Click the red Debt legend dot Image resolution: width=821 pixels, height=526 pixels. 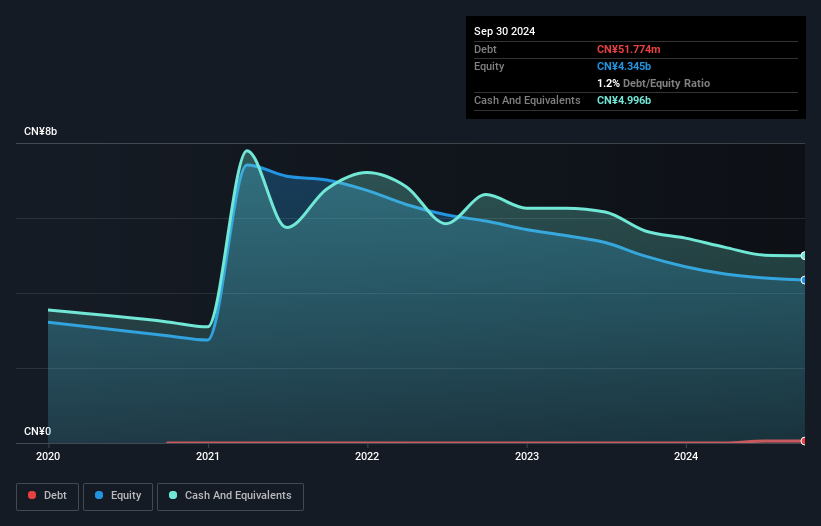pos(32,495)
